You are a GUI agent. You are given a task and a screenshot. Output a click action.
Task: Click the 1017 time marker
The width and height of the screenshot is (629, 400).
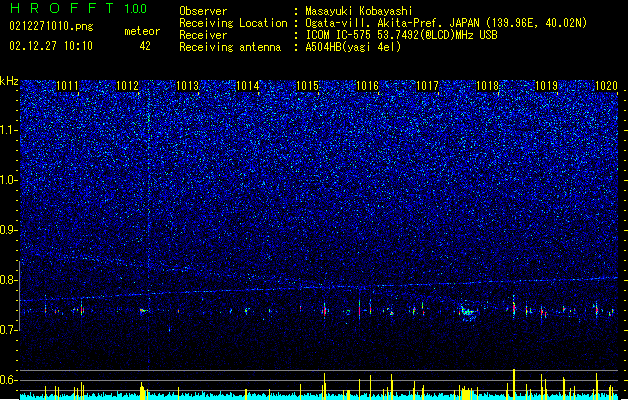click(x=427, y=86)
